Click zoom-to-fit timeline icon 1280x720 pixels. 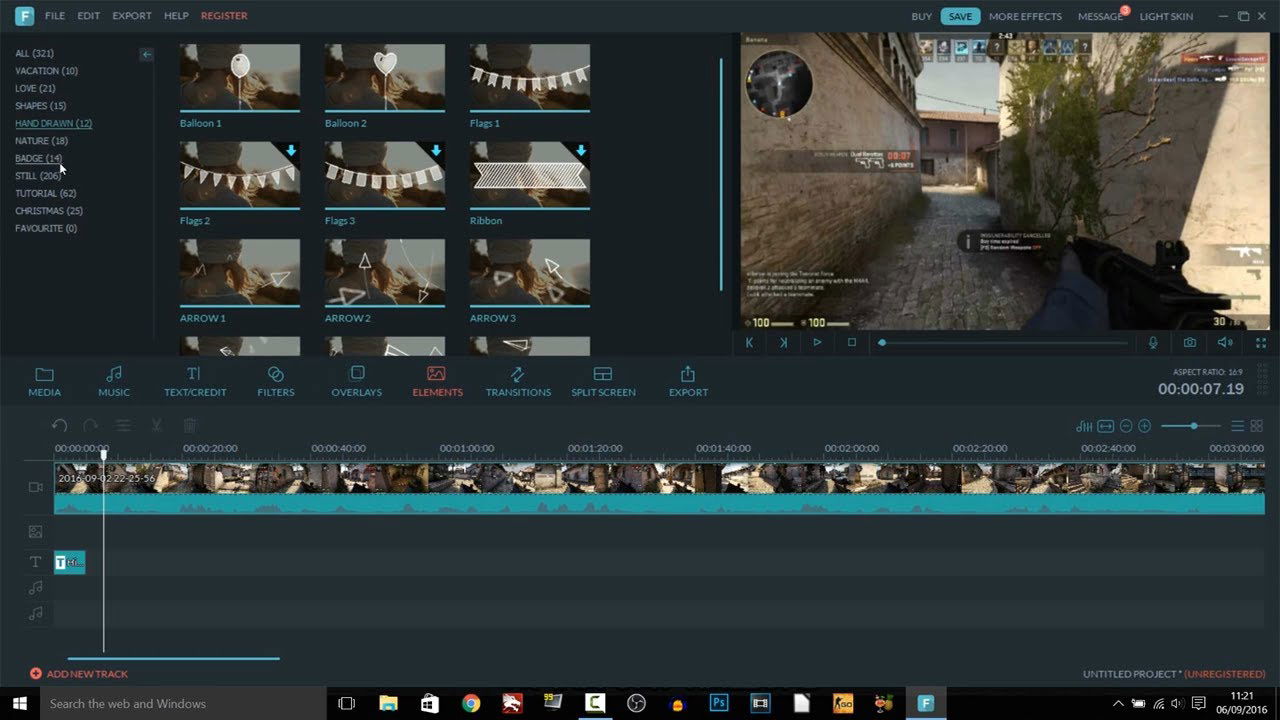pyautogui.click(x=1105, y=426)
